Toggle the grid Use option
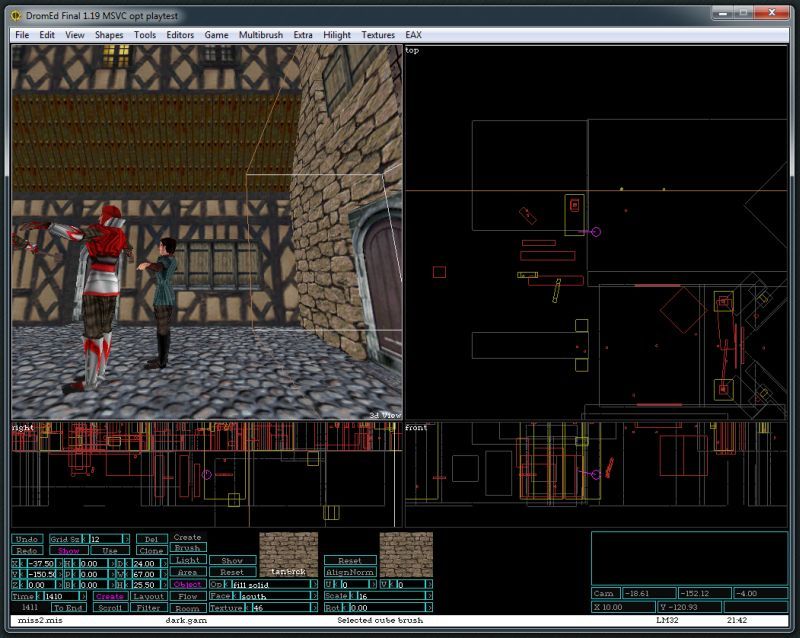Screen dimensions: 800x638 pyautogui.click(x=110, y=551)
